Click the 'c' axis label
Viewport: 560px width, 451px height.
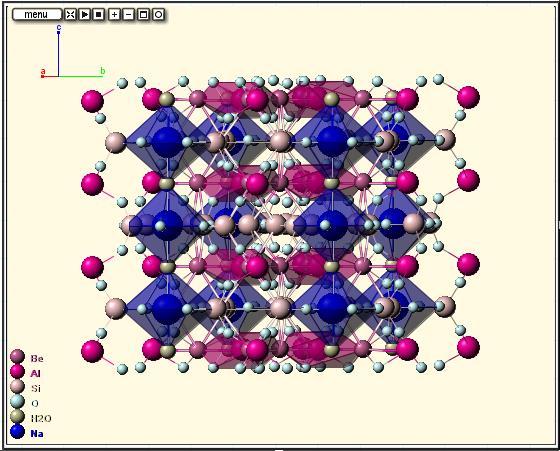tap(59, 27)
